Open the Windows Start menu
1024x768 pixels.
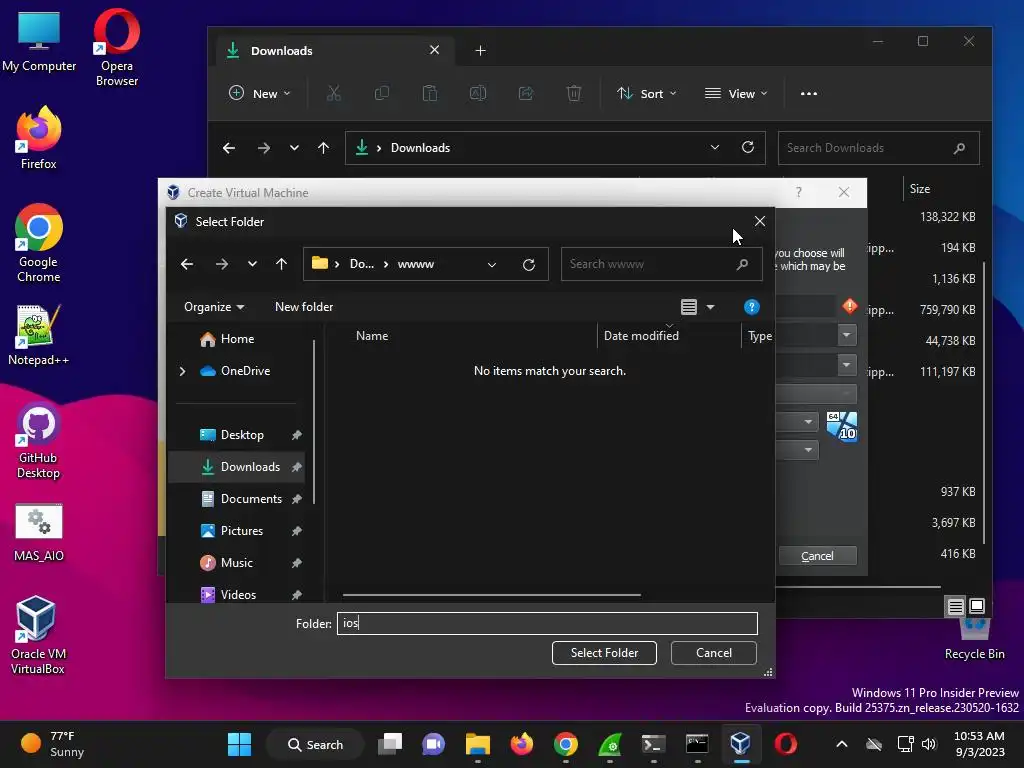(239, 744)
